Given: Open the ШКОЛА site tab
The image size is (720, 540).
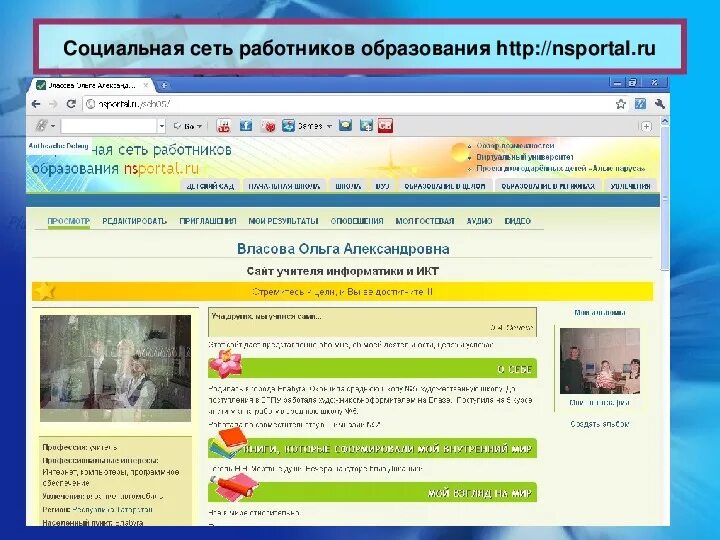Looking at the screenshot, I should [x=348, y=186].
